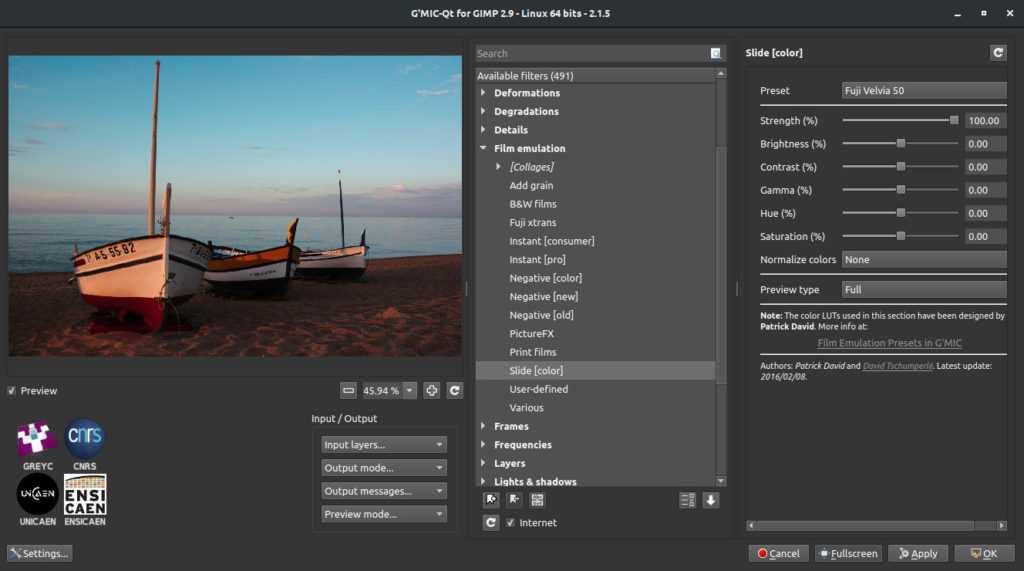Image resolution: width=1024 pixels, height=571 pixels.
Task: Expand the Deformations filter category
Action: click(x=484, y=93)
